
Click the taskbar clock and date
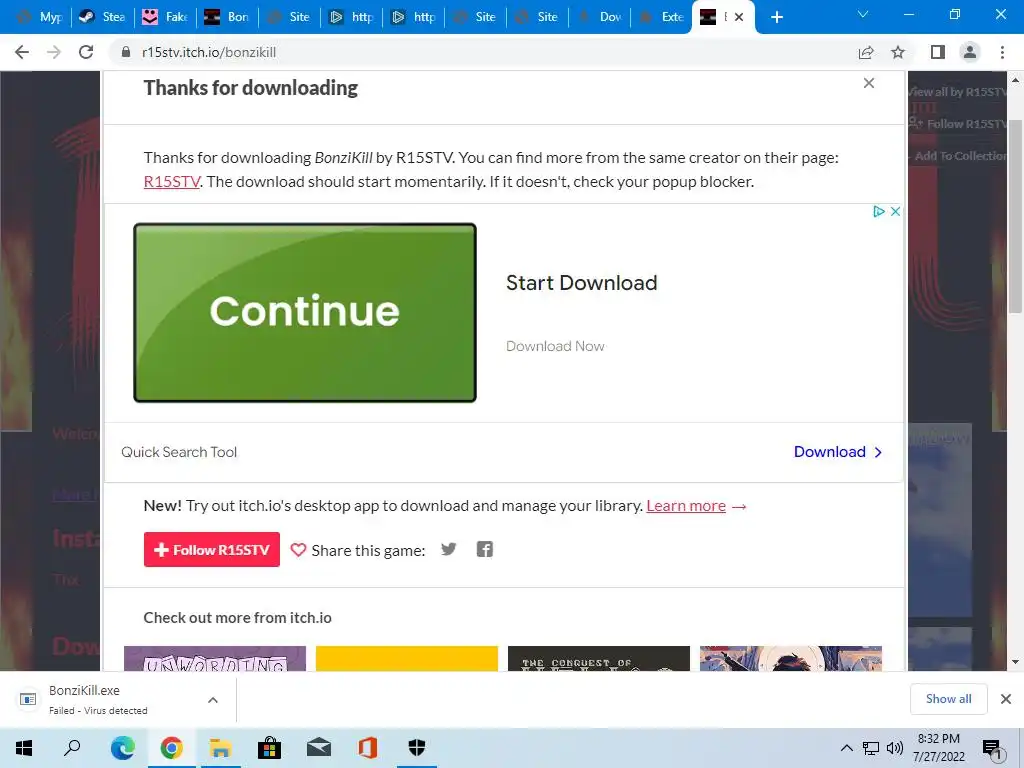coord(938,748)
